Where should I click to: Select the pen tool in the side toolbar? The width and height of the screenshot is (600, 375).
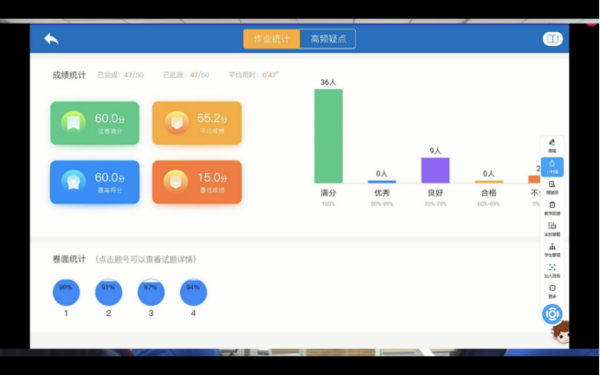(552, 146)
